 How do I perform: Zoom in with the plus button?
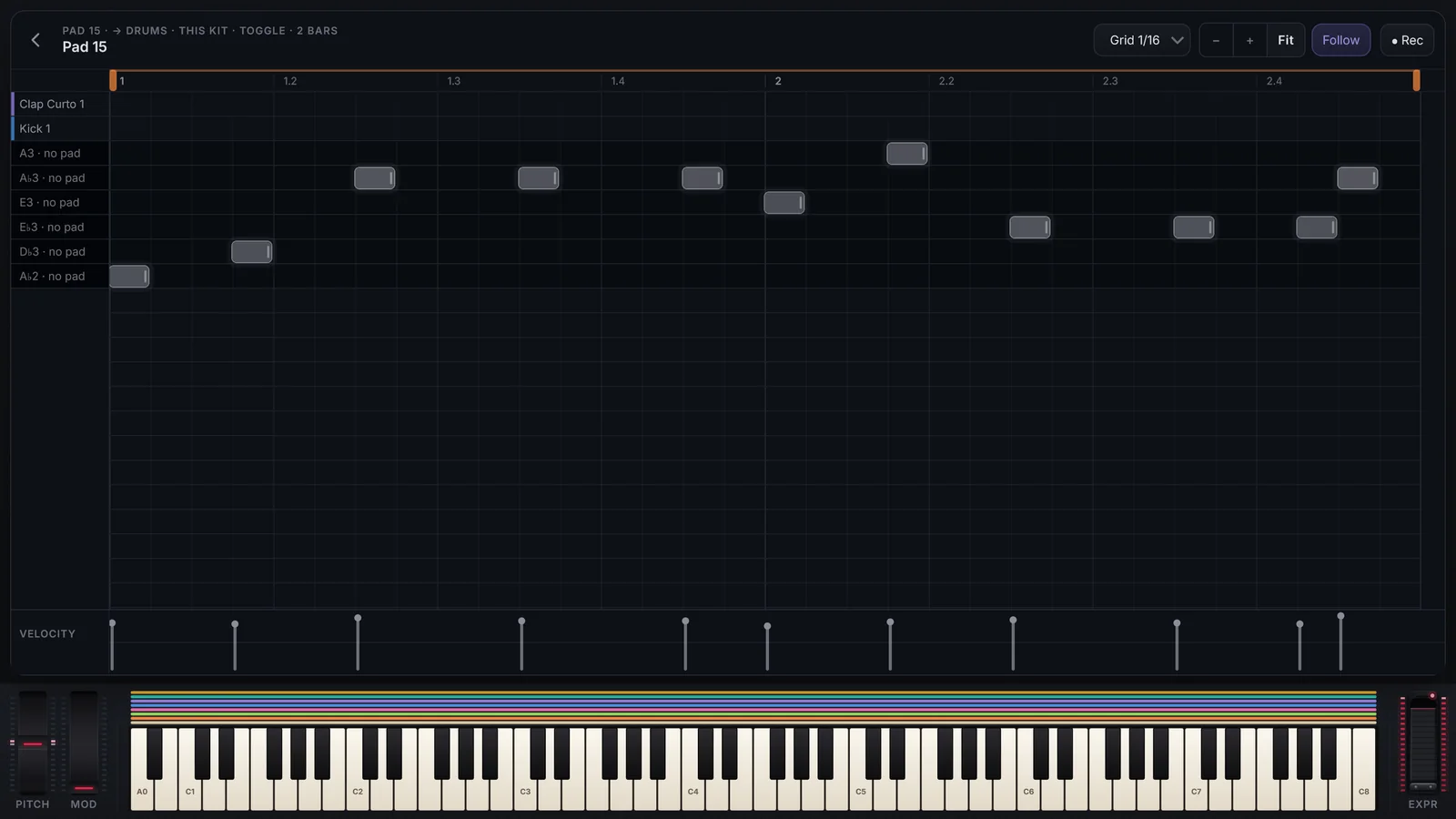(x=1249, y=40)
